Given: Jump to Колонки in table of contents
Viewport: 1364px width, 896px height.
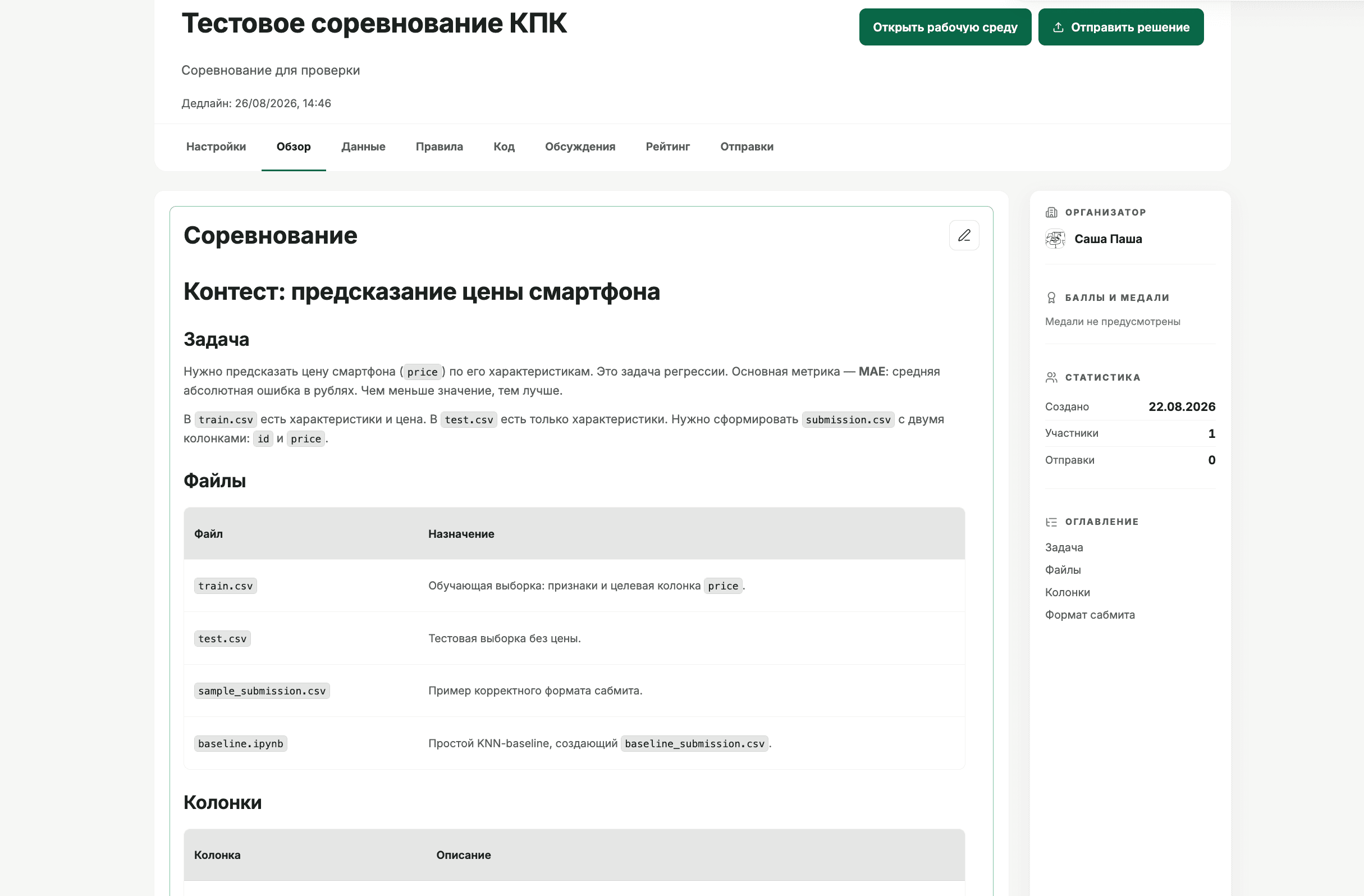Looking at the screenshot, I should click(x=1067, y=592).
